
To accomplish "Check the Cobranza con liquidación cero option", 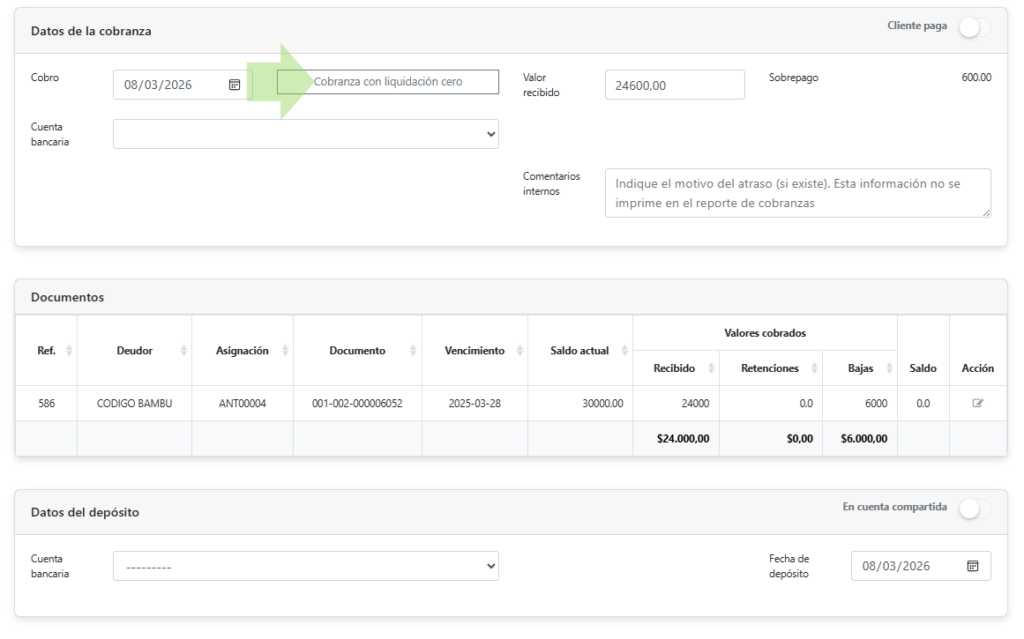I will click(x=388, y=82).
